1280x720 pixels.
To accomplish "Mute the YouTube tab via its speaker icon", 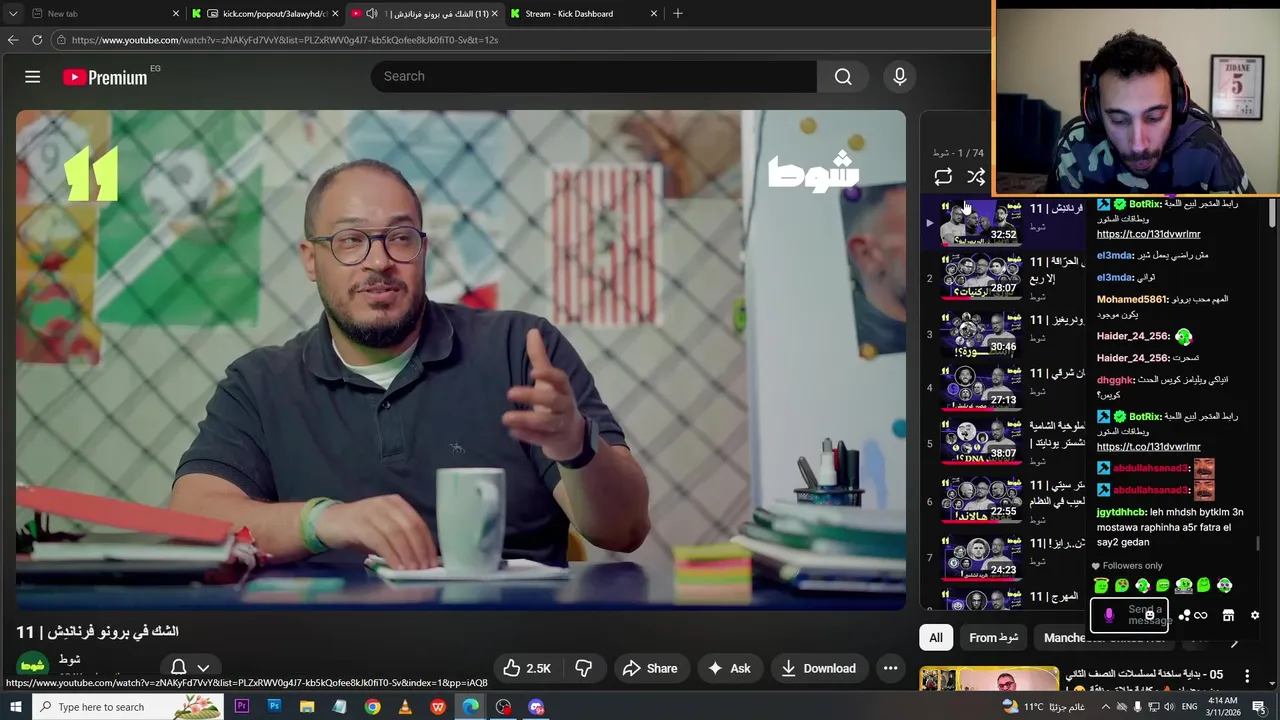I will tap(372, 14).
